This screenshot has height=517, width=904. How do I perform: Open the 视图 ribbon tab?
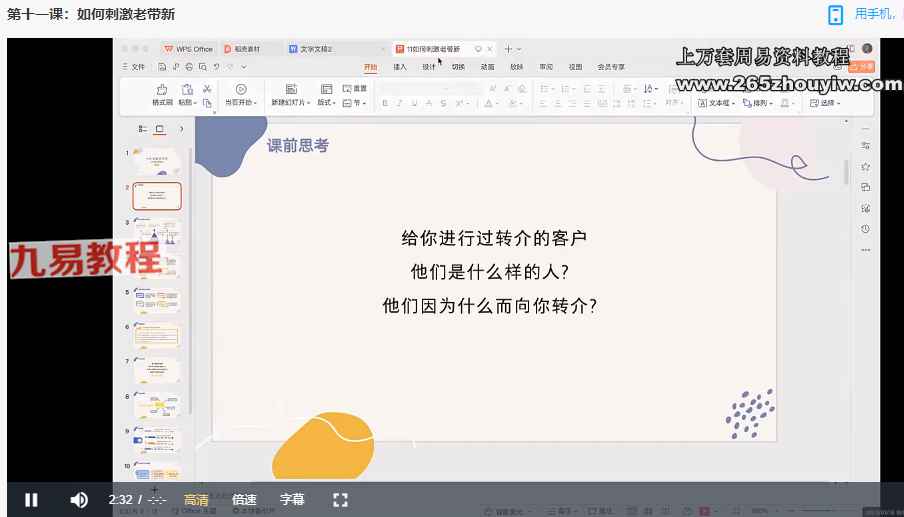click(575, 67)
